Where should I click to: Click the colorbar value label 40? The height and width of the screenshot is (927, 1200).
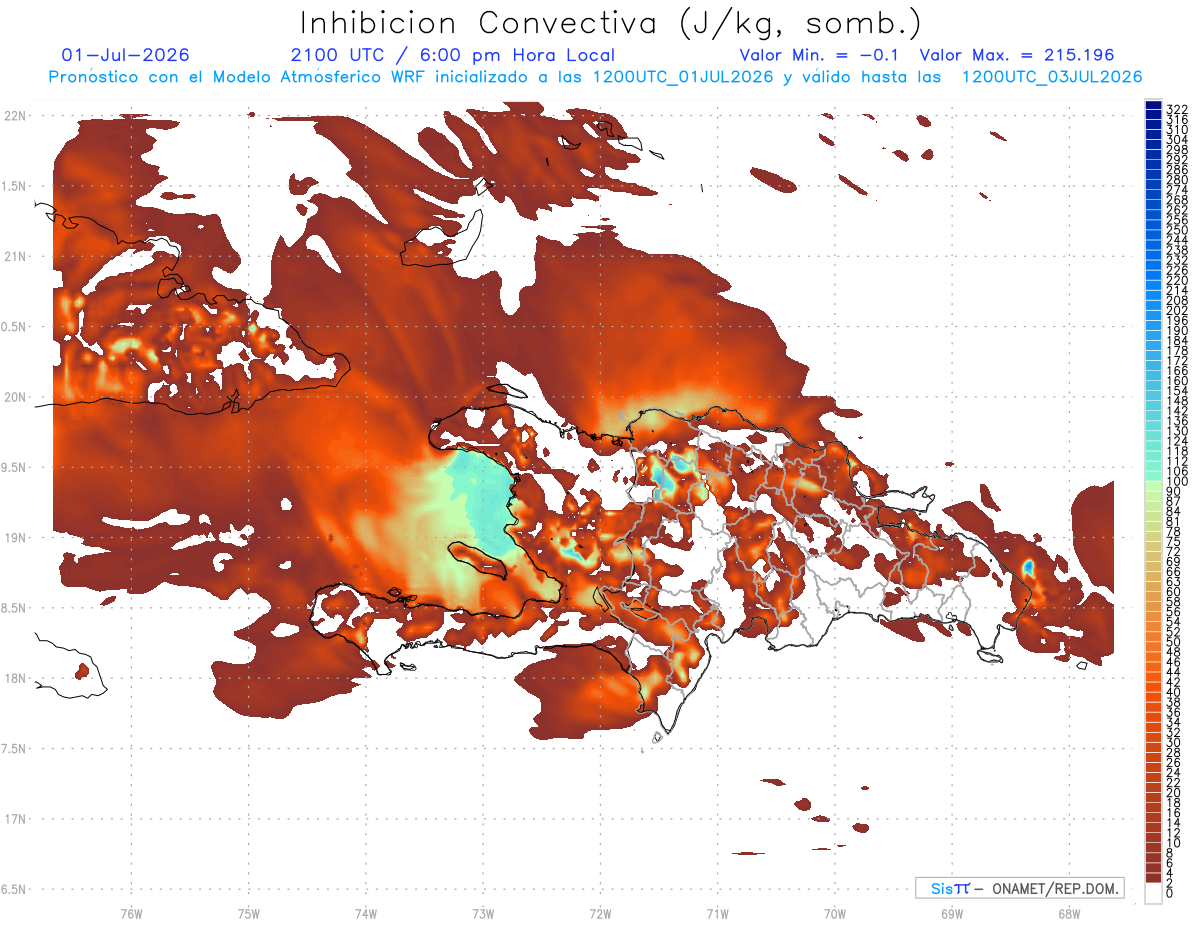[1174, 692]
